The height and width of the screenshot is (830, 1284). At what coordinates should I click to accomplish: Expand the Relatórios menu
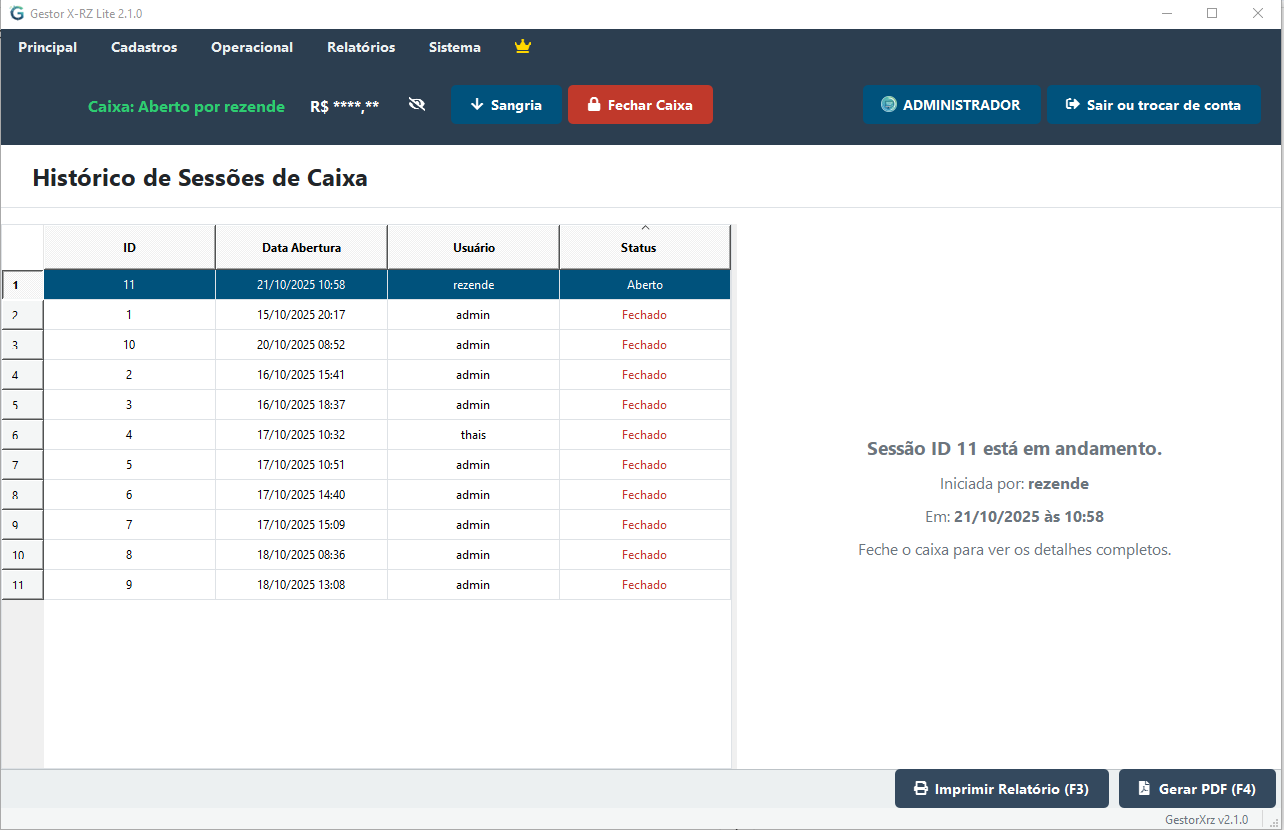tap(361, 47)
